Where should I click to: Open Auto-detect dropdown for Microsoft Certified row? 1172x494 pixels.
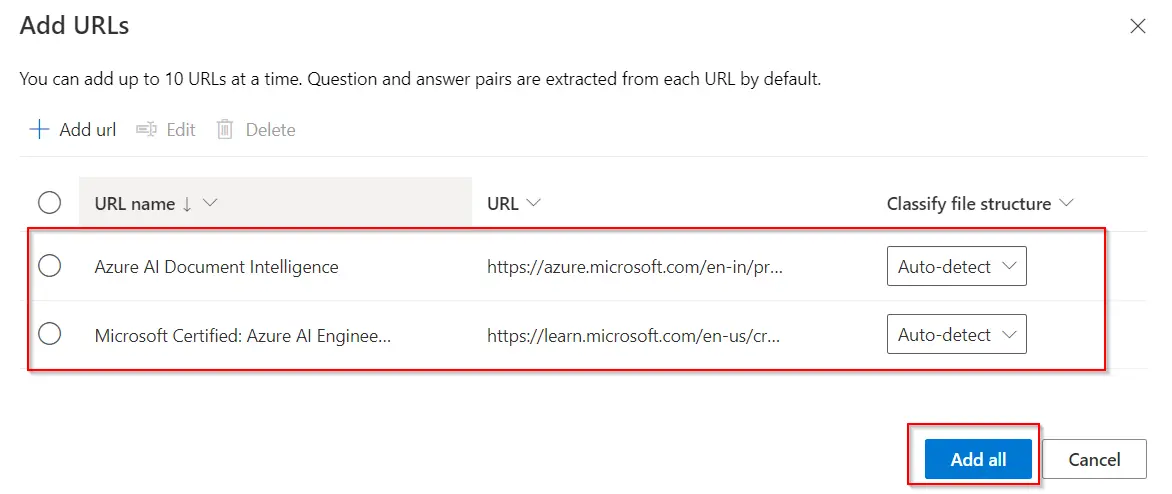(956, 335)
